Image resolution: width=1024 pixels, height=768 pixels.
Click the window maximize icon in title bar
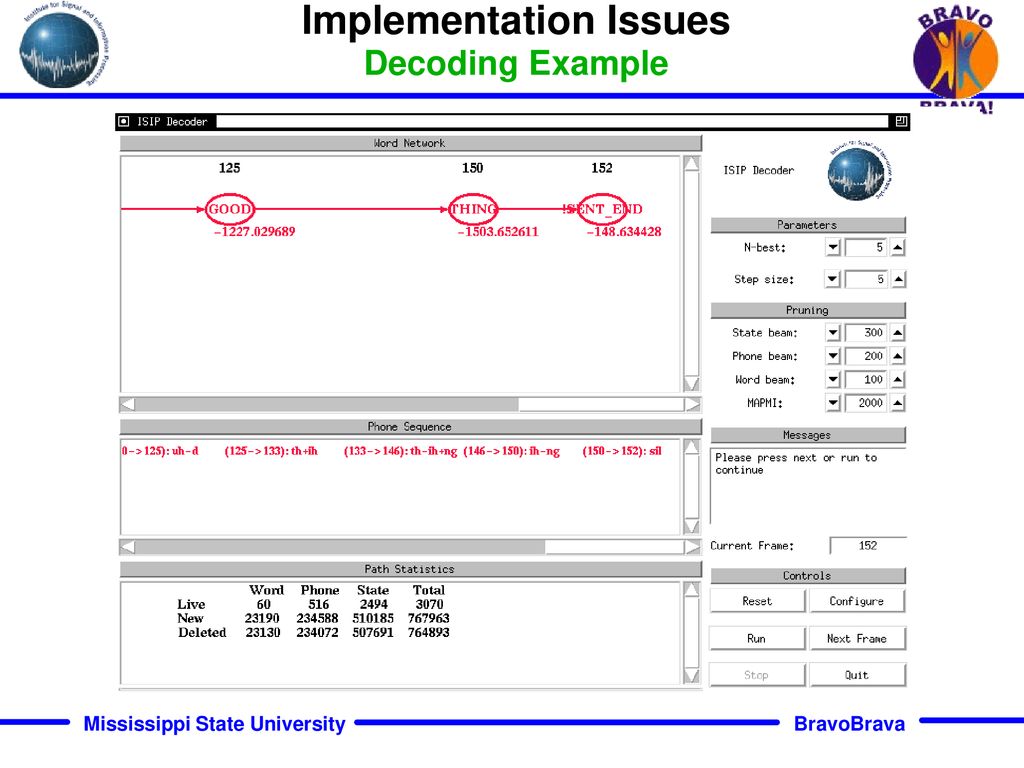(x=901, y=121)
